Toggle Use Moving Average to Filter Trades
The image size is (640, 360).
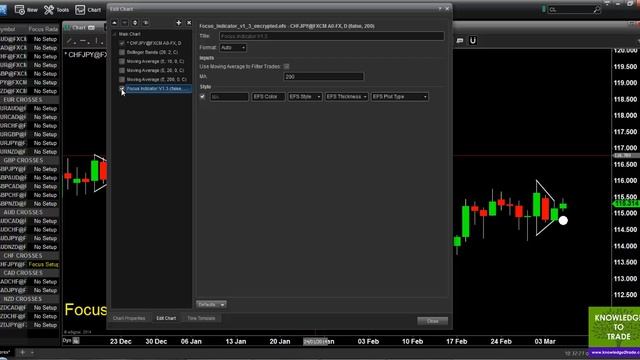click(x=287, y=66)
